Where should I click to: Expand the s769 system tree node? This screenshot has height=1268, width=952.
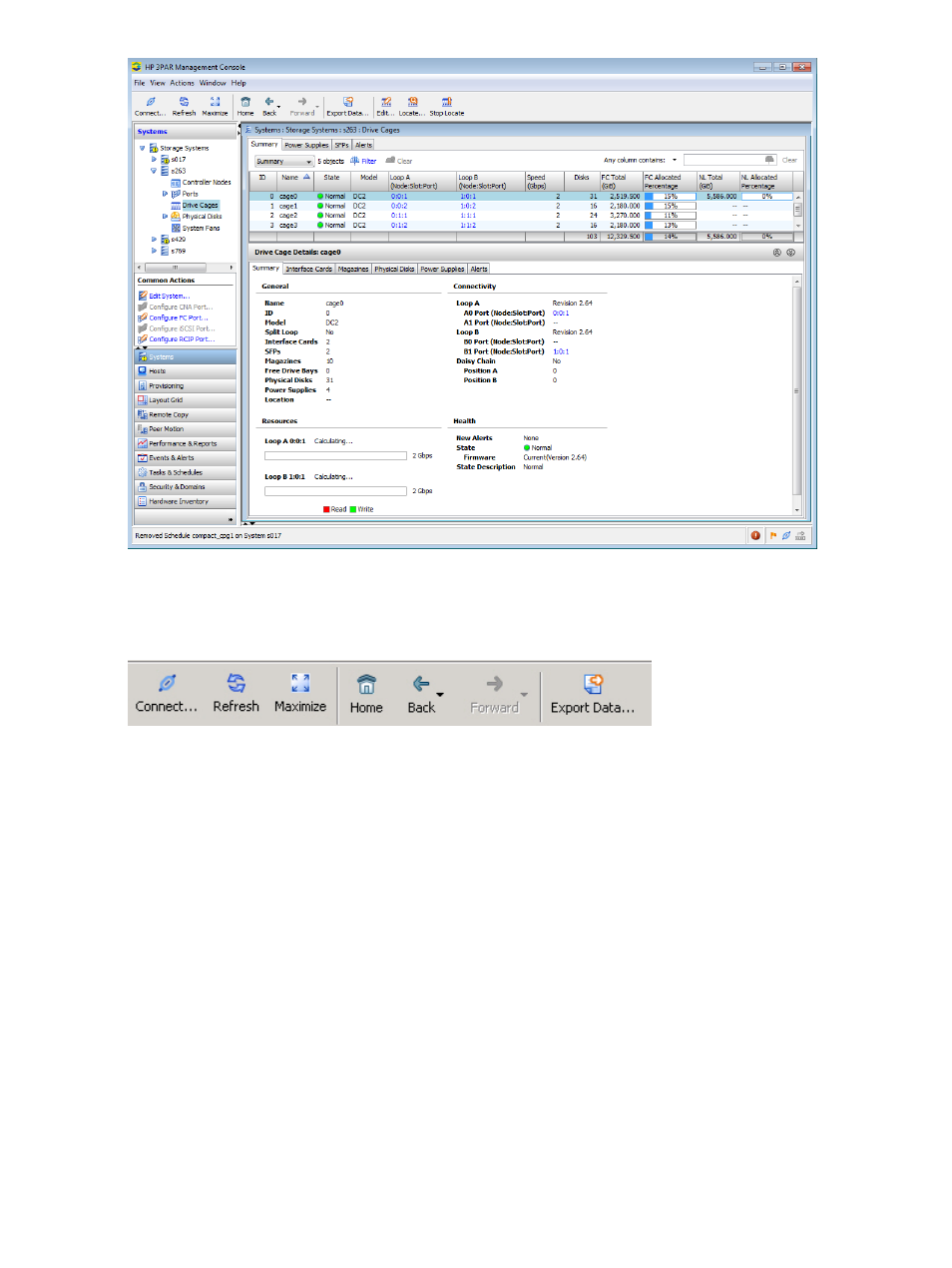(154, 252)
